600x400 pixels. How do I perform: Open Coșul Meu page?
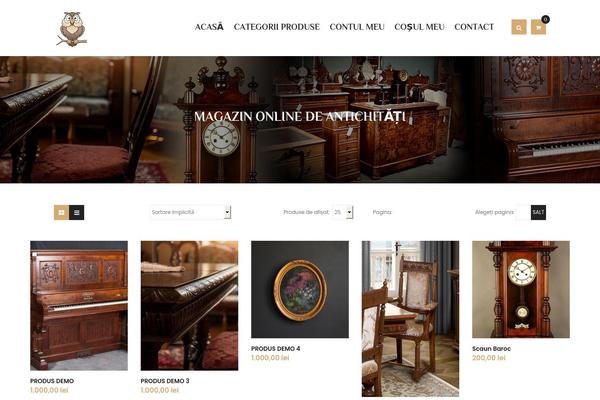419,27
